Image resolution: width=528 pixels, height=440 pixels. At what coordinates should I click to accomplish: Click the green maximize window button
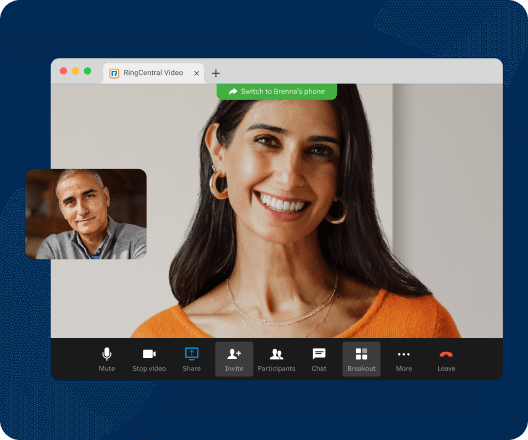[88, 71]
